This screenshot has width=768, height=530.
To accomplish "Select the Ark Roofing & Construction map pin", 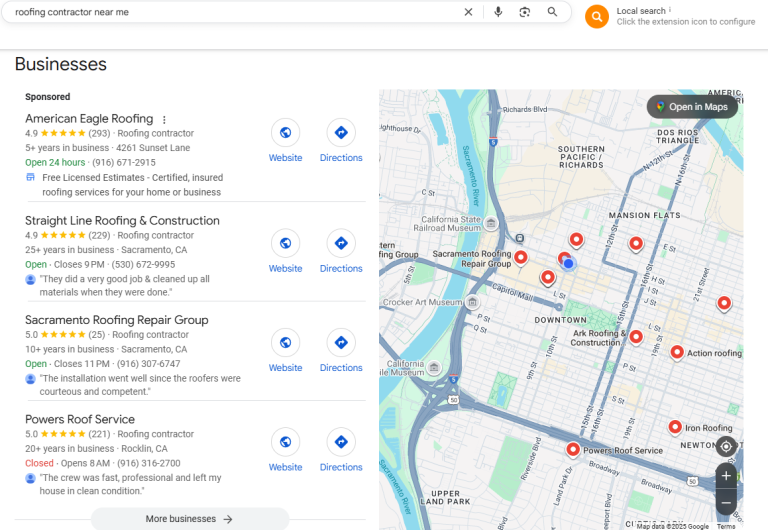I will (x=636, y=337).
